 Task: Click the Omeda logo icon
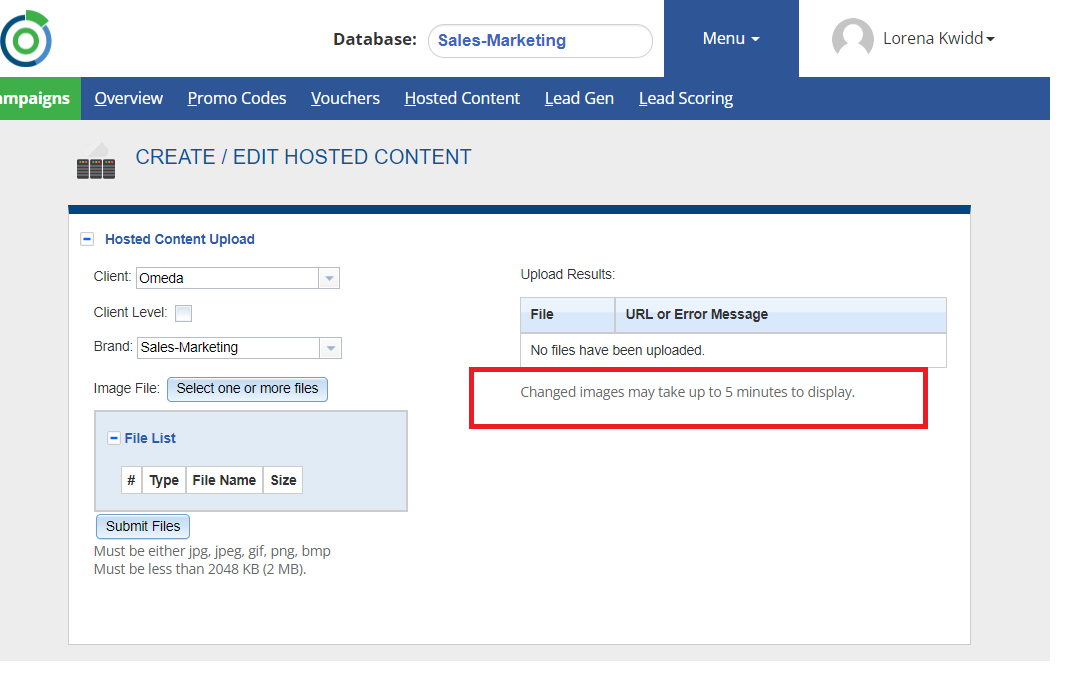pyautogui.click(x=25, y=39)
